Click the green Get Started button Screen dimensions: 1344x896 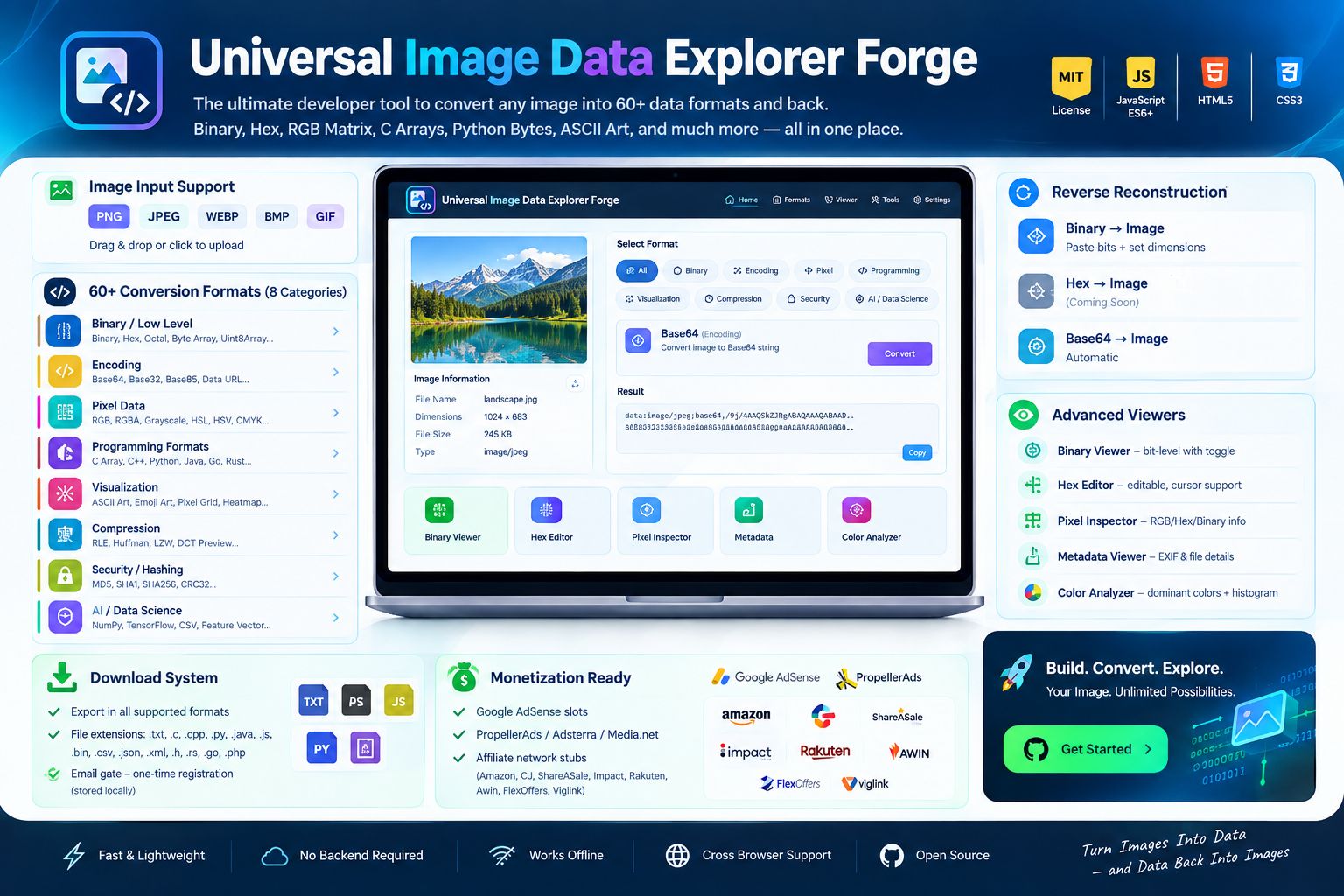1085,749
